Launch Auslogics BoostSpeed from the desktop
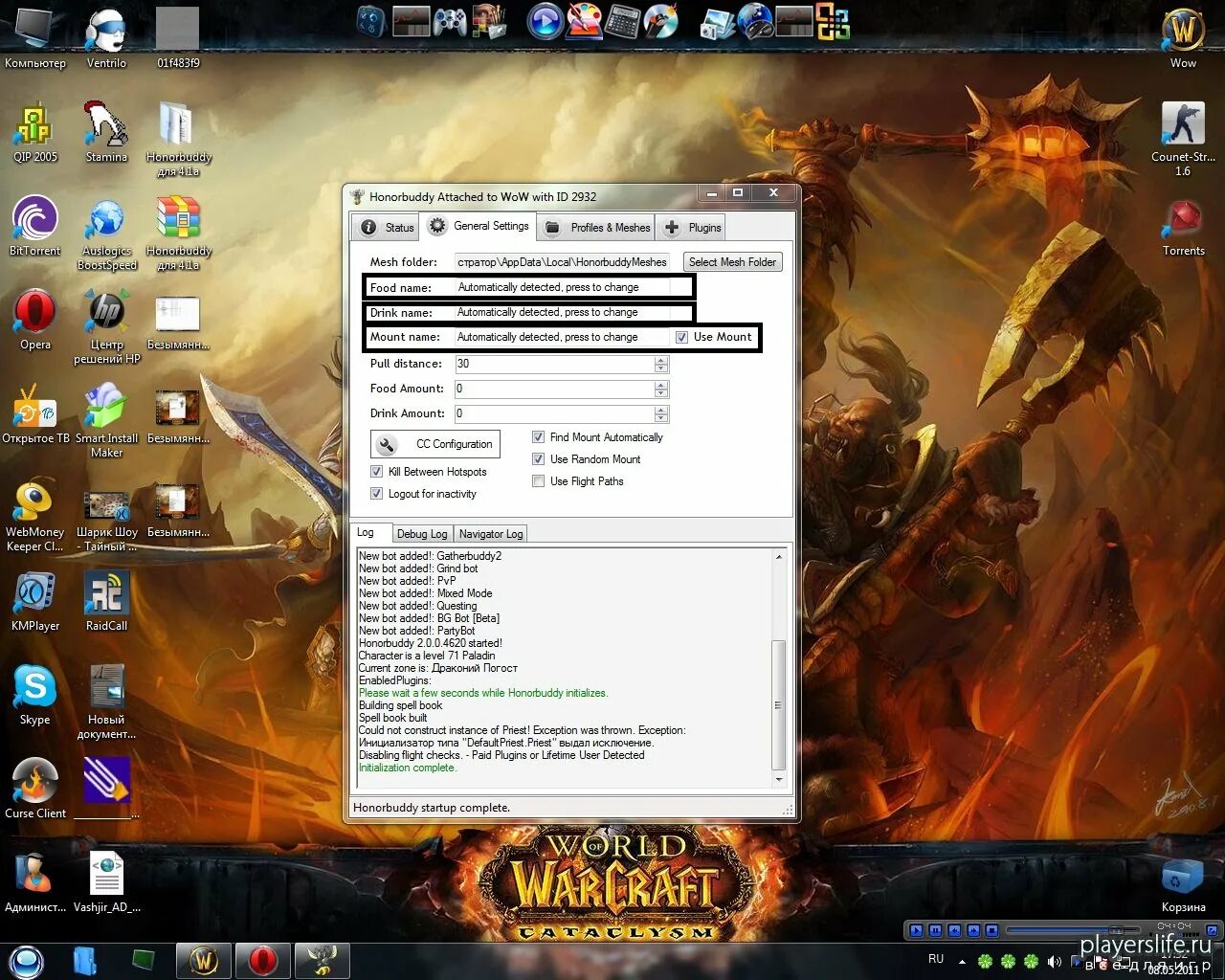This screenshot has height=980, width=1225. (x=106, y=233)
